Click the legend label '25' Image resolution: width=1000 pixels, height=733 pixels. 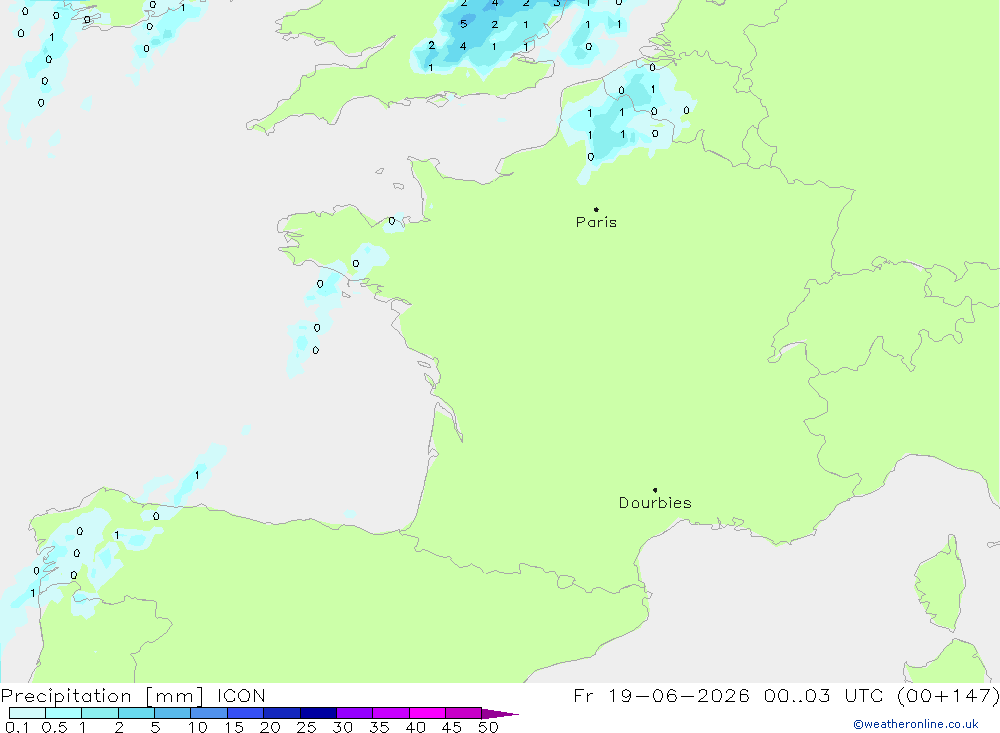(306, 727)
